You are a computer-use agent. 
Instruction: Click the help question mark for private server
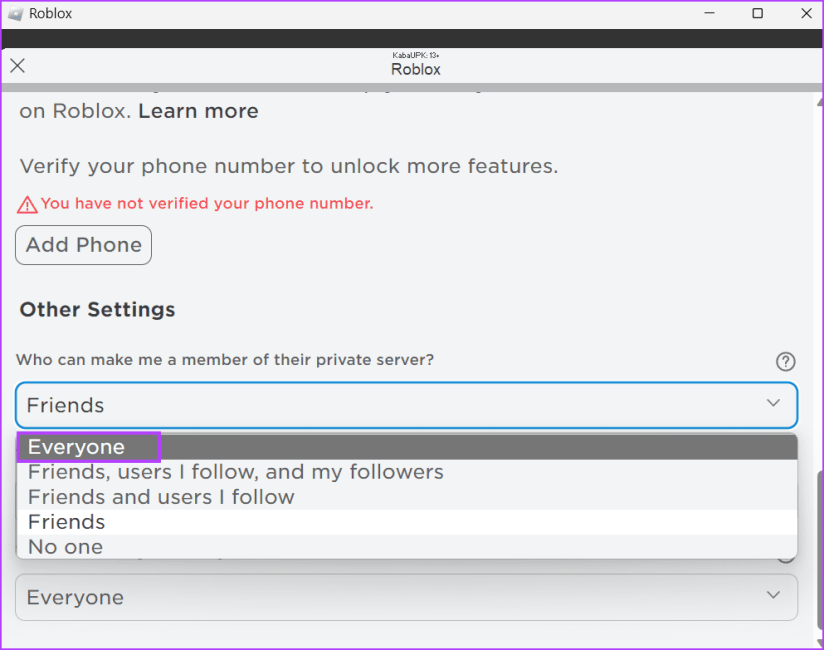click(x=785, y=362)
